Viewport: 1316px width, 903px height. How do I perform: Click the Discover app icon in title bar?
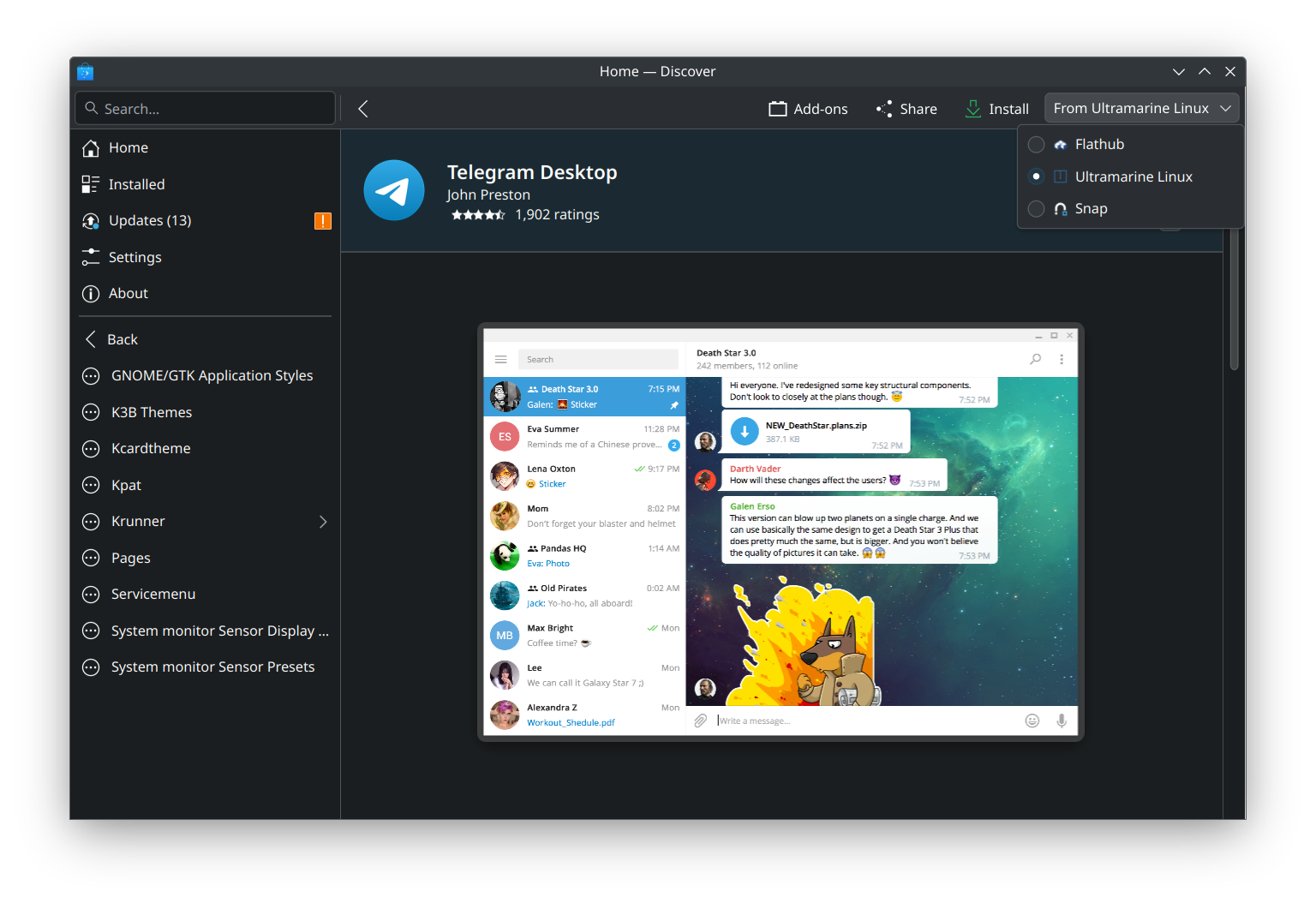tap(85, 72)
